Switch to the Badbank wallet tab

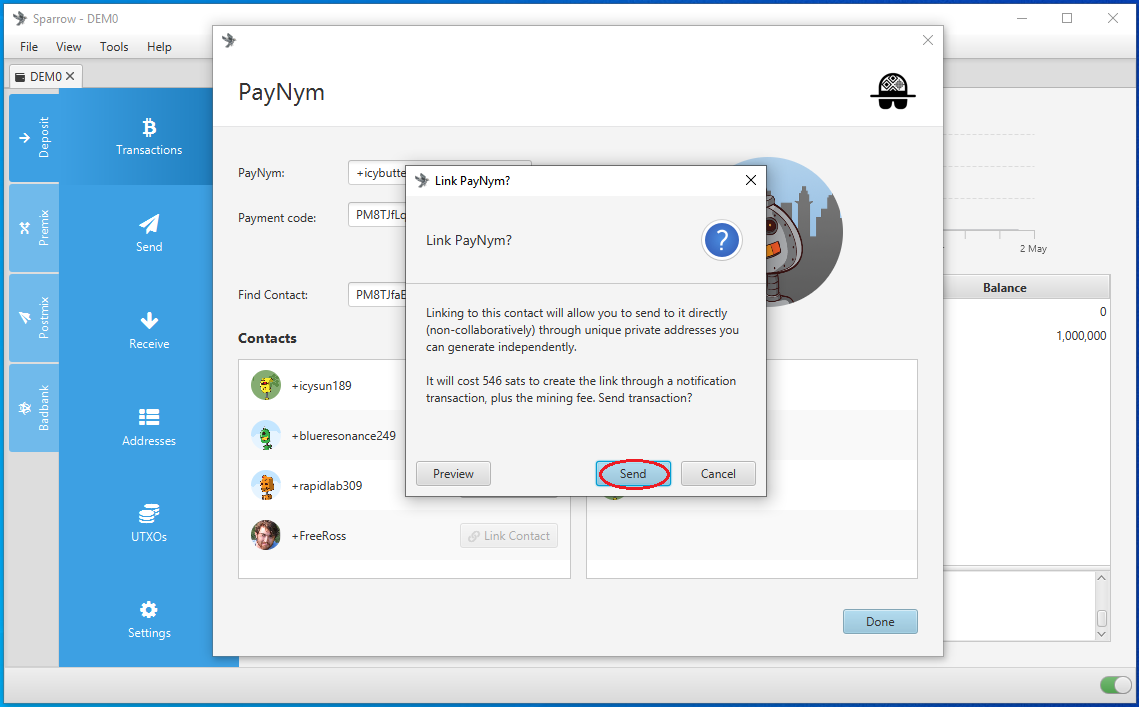pyautogui.click(x=34, y=407)
